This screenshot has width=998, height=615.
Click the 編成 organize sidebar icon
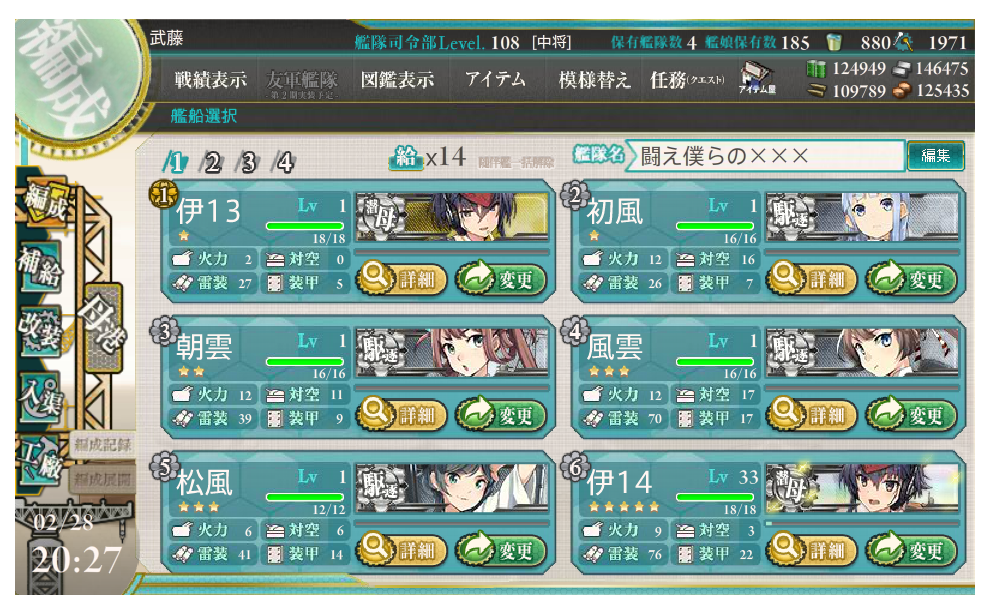point(45,202)
